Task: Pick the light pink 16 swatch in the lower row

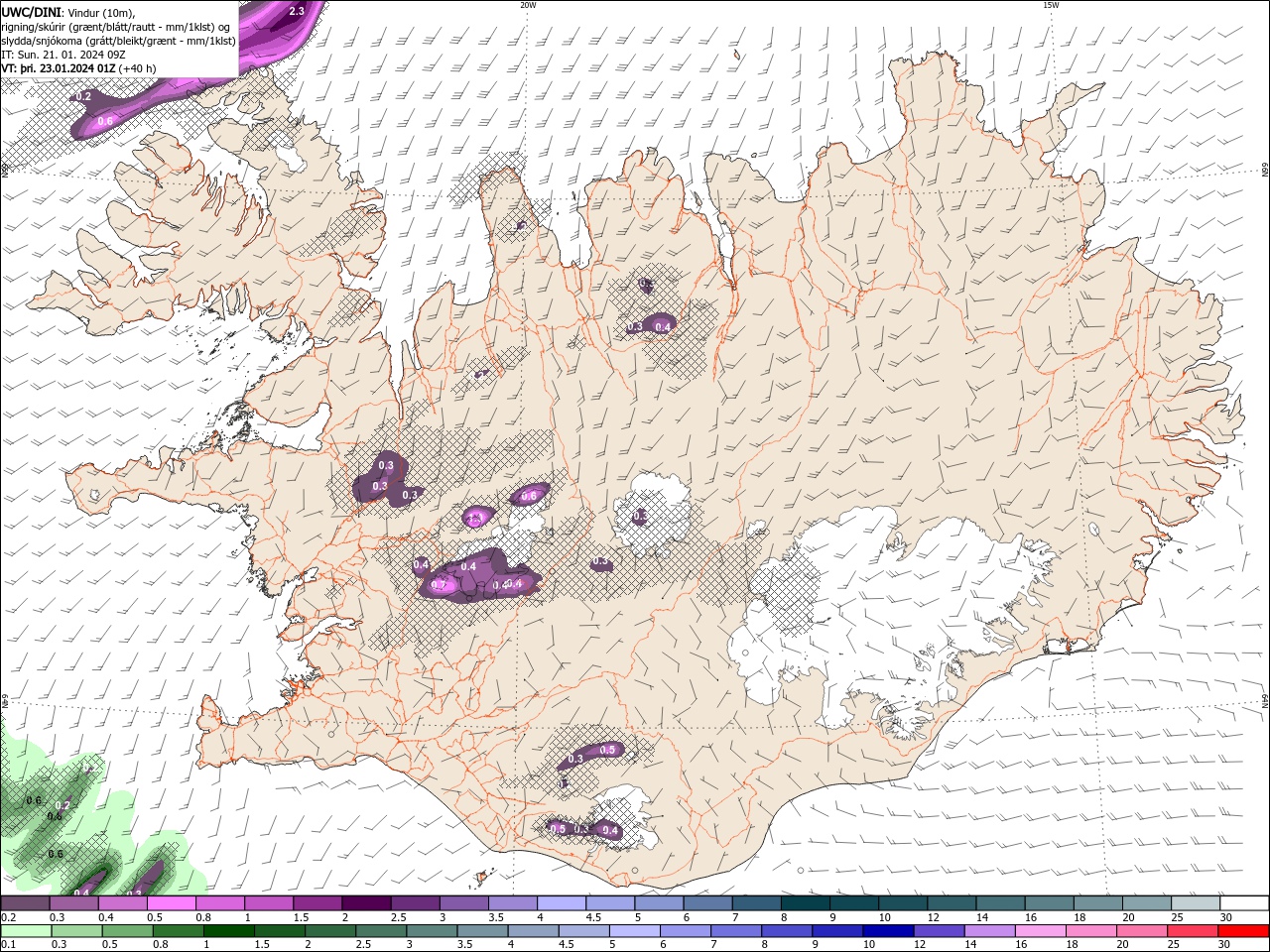Action: [1041, 931]
